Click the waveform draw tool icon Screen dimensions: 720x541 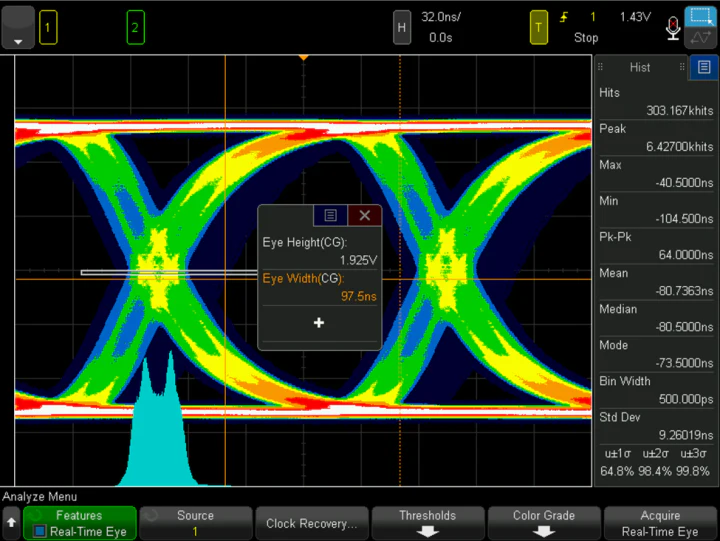point(701,38)
